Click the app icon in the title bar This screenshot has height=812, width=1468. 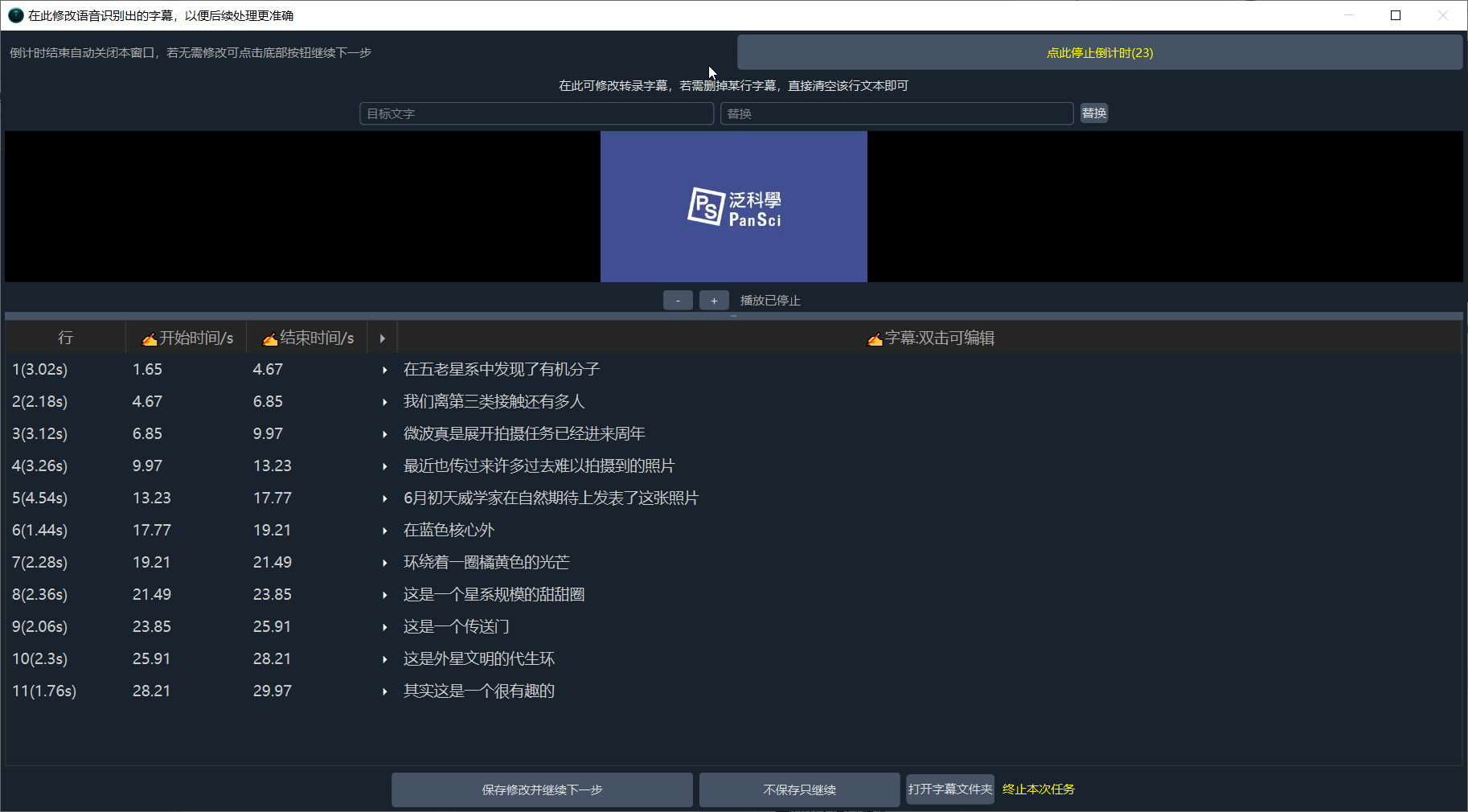pyautogui.click(x=15, y=15)
